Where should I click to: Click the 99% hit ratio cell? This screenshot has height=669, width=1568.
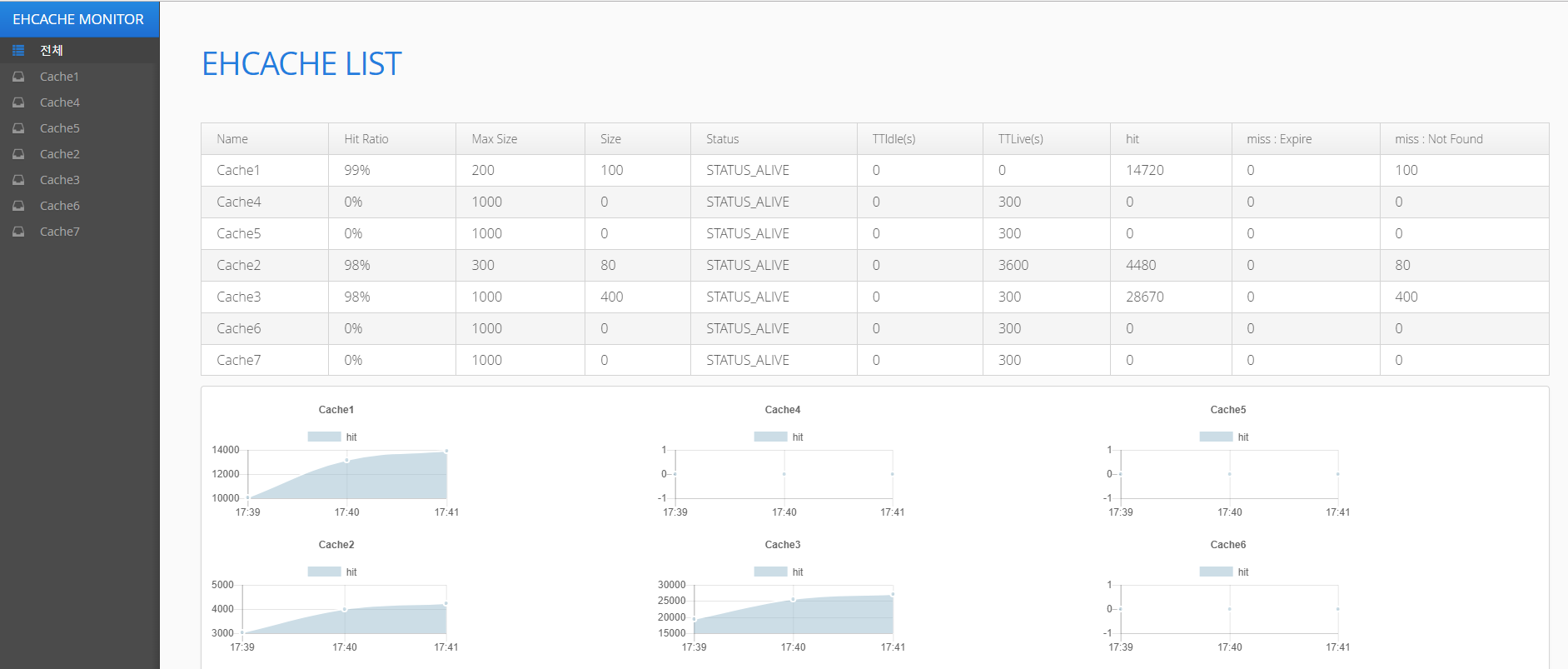392,170
